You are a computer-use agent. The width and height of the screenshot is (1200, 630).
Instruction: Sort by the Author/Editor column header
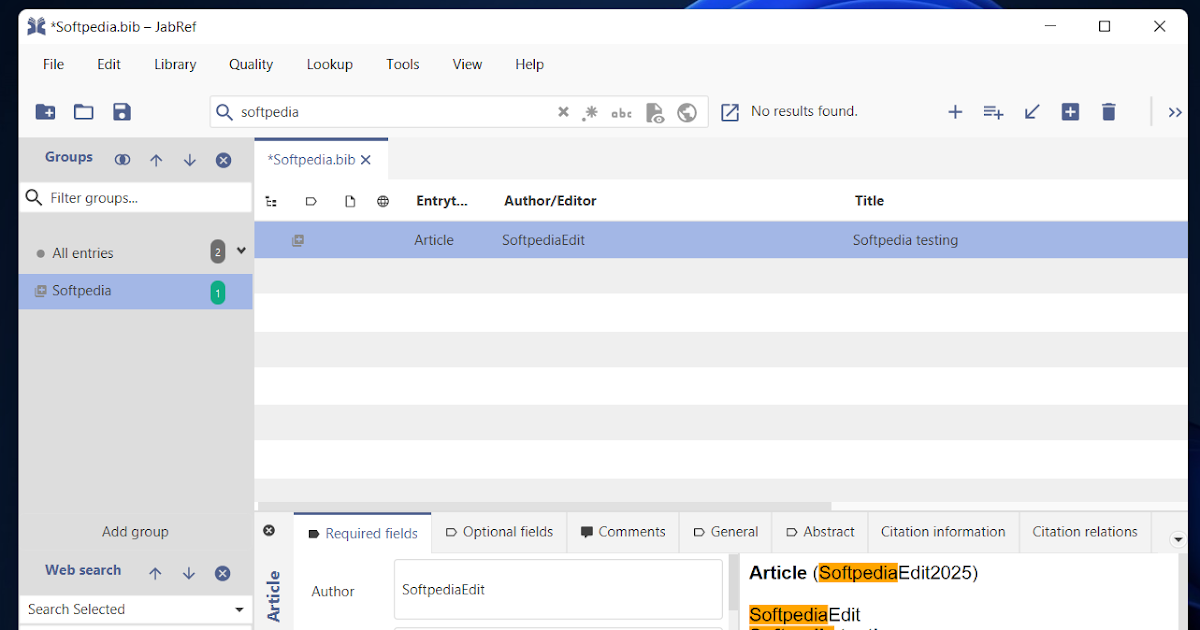[x=550, y=201]
